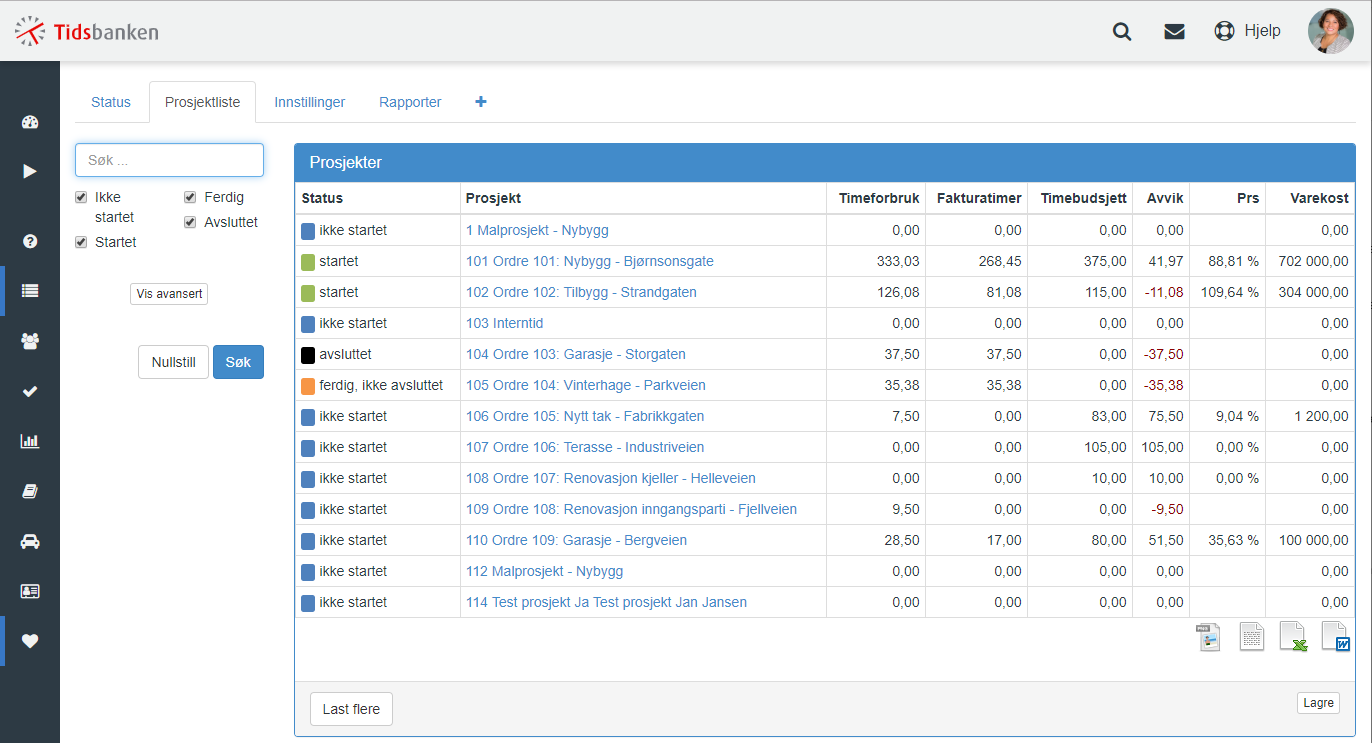Open the bar chart sidebar icon
Screen dimensions: 1372x743
click(30, 441)
